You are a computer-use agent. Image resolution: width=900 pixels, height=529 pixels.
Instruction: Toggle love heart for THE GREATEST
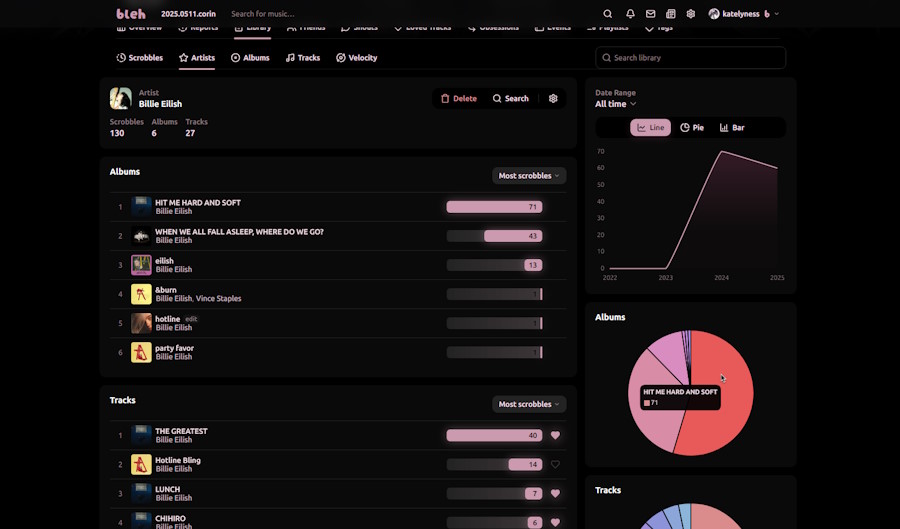556,436
